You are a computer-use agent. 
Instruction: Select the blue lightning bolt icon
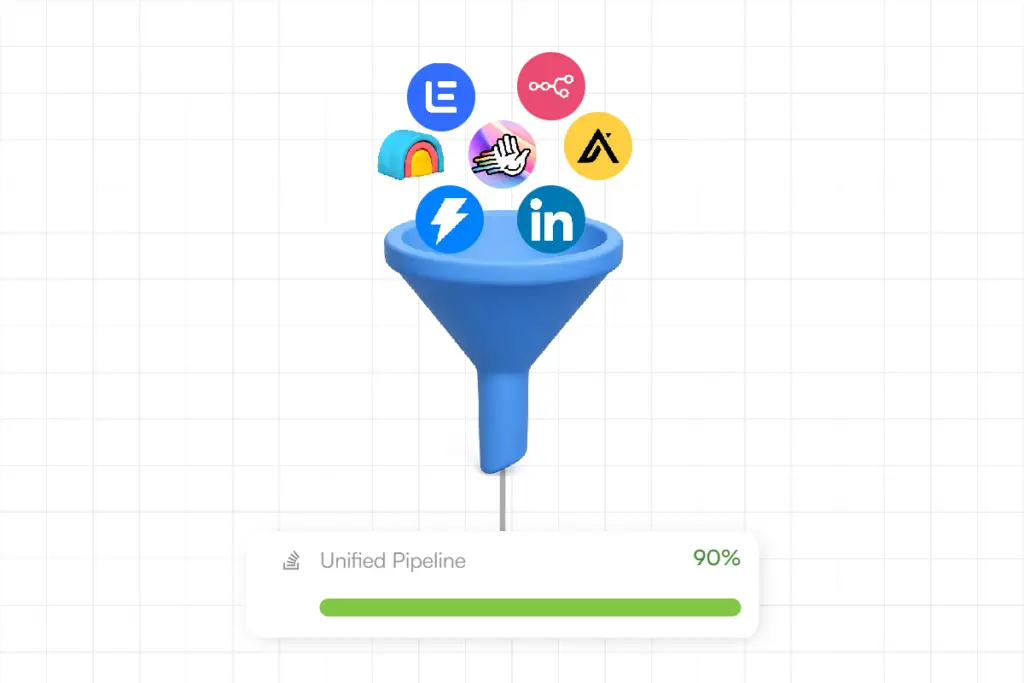449,219
